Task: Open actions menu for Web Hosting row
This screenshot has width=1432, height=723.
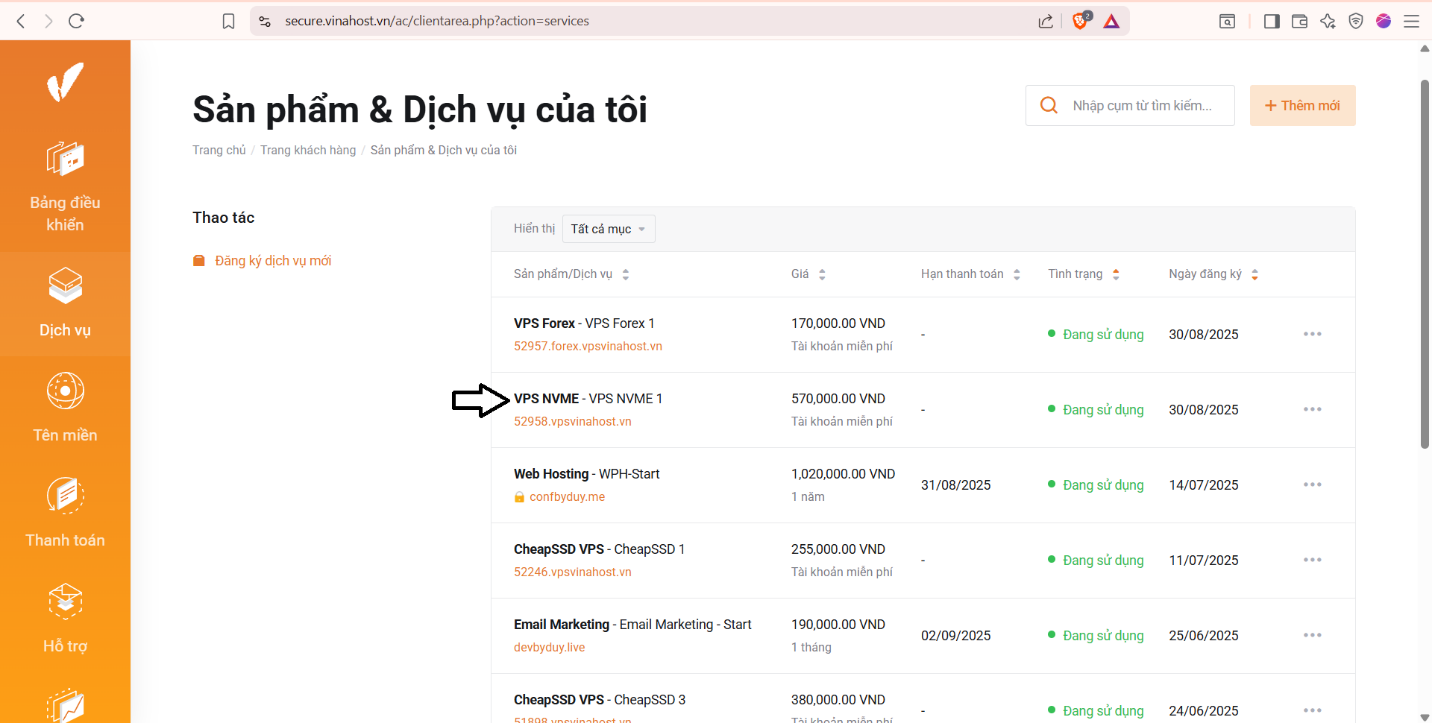Action: pos(1313,485)
